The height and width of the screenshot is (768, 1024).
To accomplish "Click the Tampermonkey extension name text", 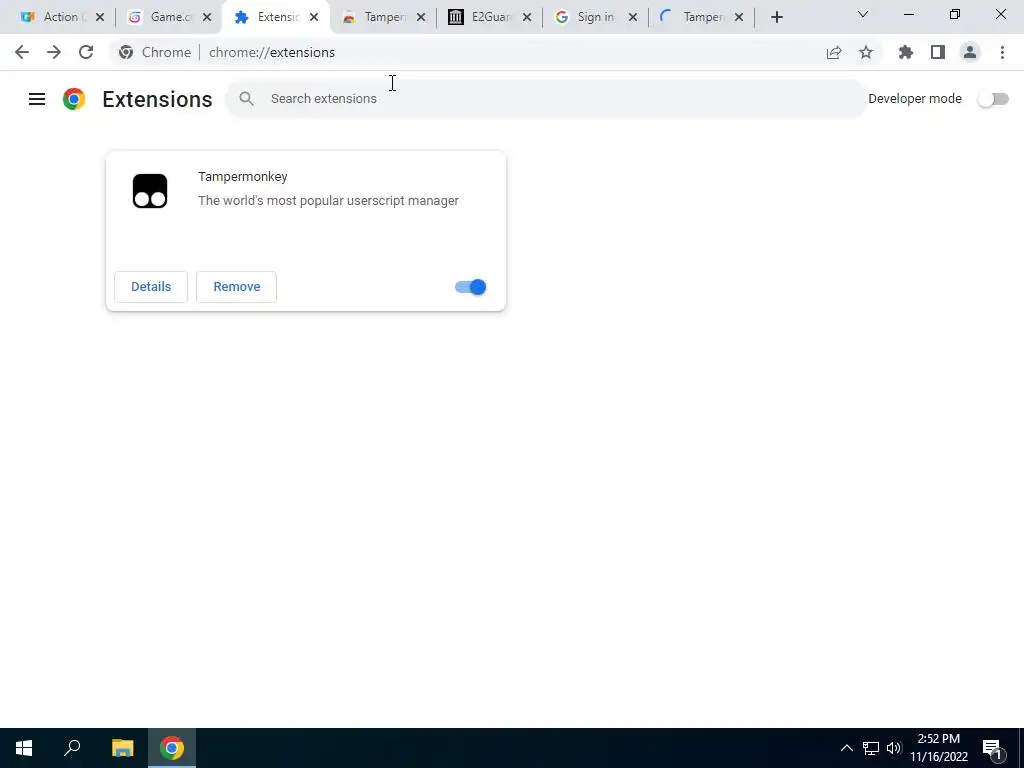I will click(x=242, y=176).
